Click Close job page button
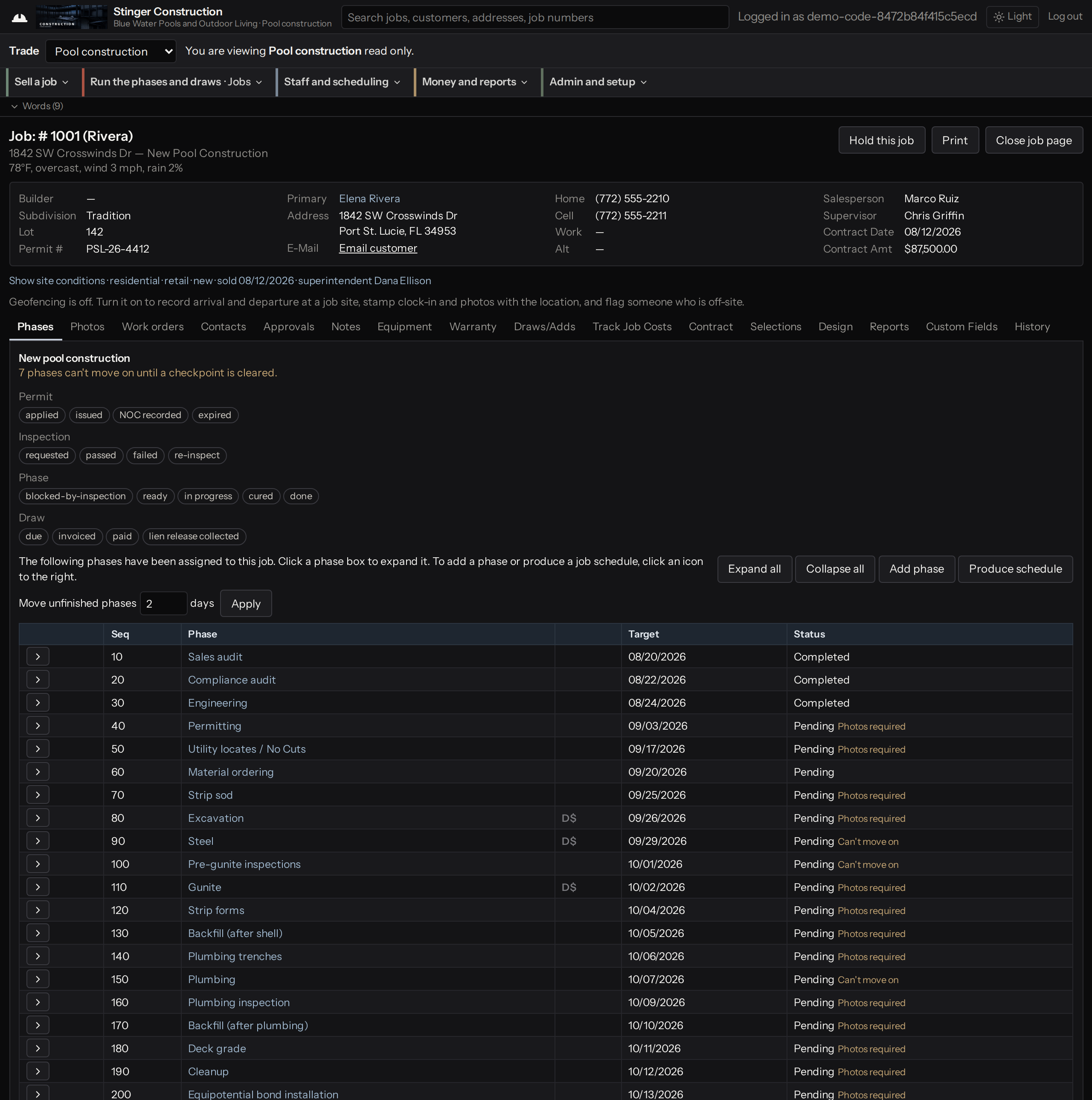 (x=1034, y=140)
